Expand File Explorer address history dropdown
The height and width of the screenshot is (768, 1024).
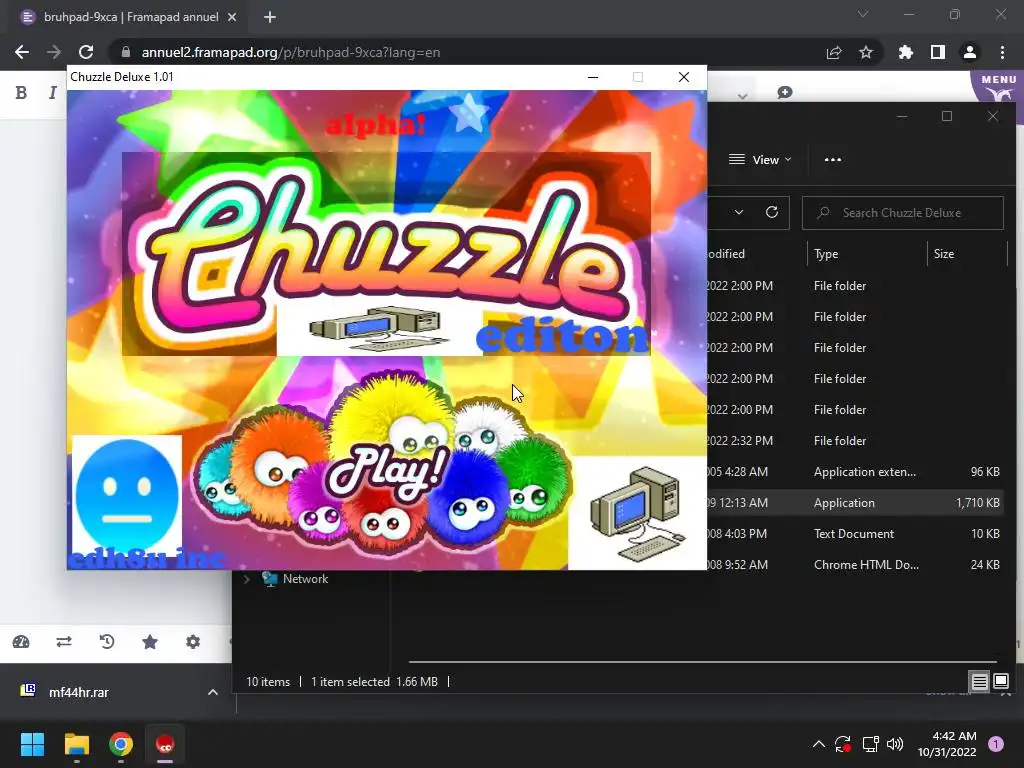coord(739,212)
